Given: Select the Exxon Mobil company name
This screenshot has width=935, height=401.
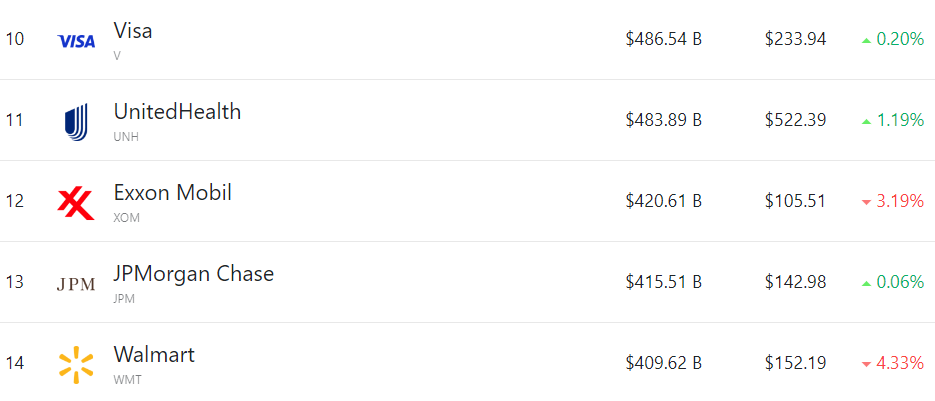Looking at the screenshot, I should (173, 193).
